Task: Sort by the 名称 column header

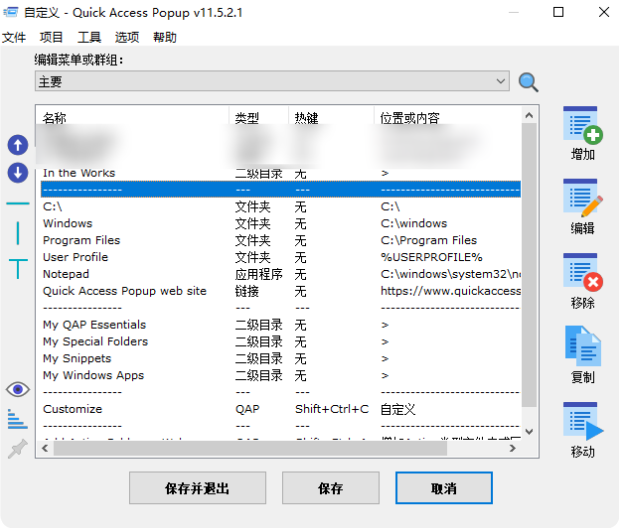Action: coord(132,118)
